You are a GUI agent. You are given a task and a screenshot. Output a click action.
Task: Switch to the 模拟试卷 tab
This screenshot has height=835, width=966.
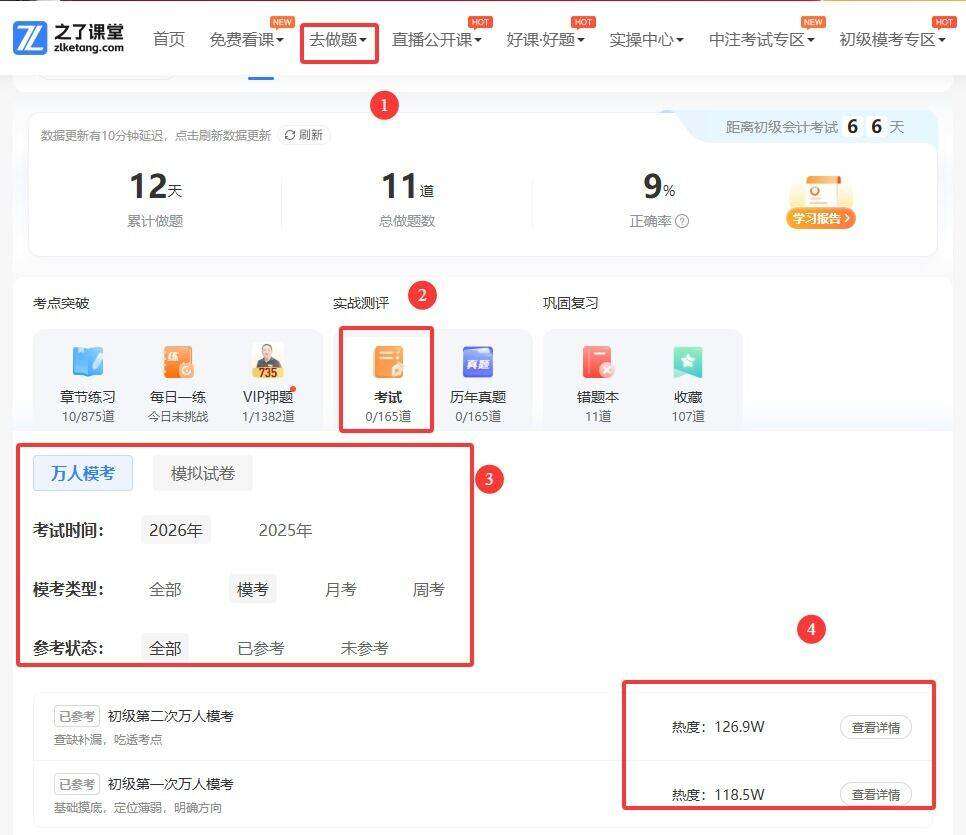pos(203,473)
